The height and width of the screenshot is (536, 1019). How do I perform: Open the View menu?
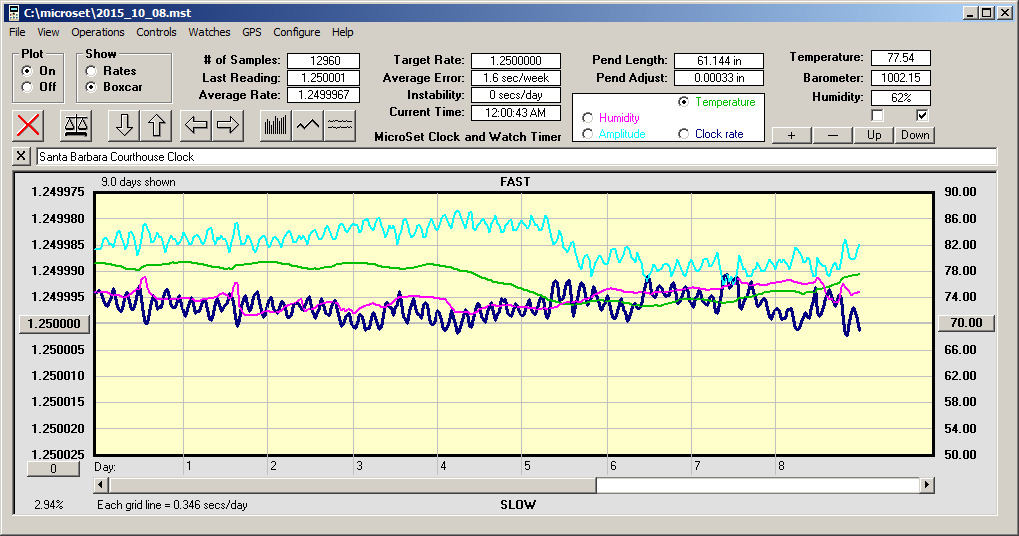[48, 32]
